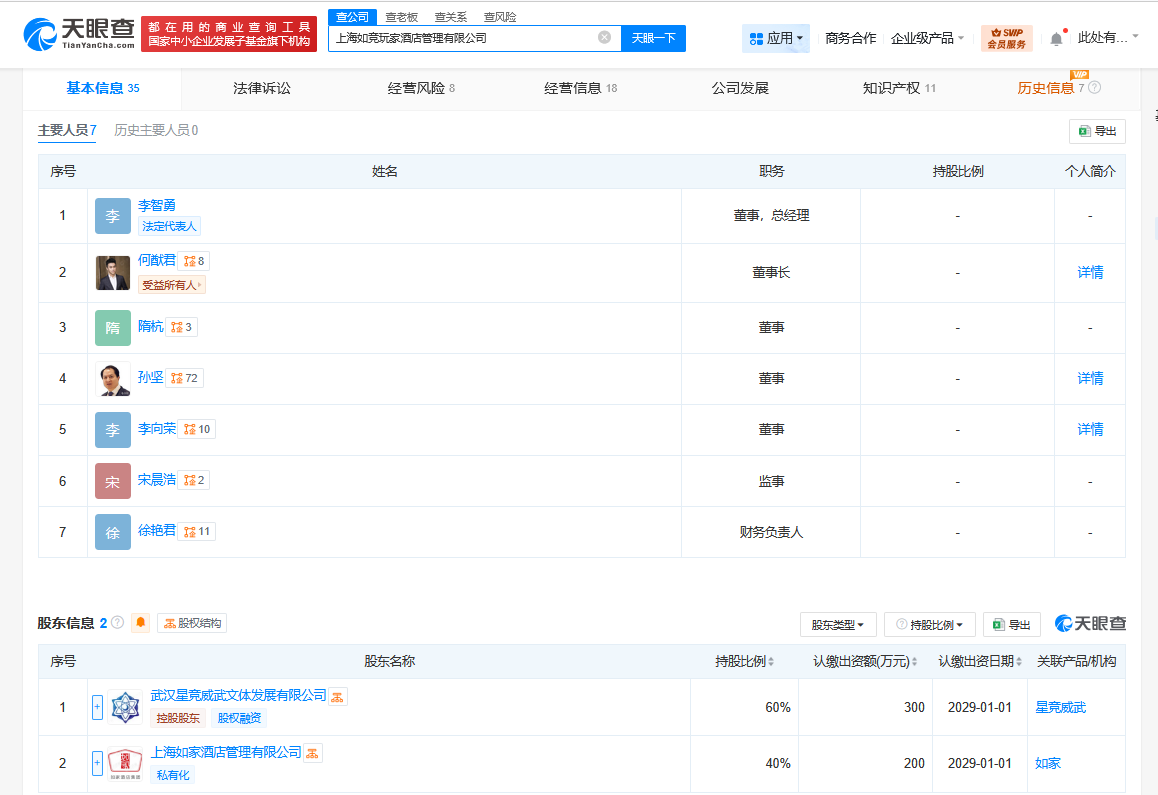This screenshot has width=1158, height=795.
Task: Open the 股东类型 filter dropdown
Action: point(838,625)
